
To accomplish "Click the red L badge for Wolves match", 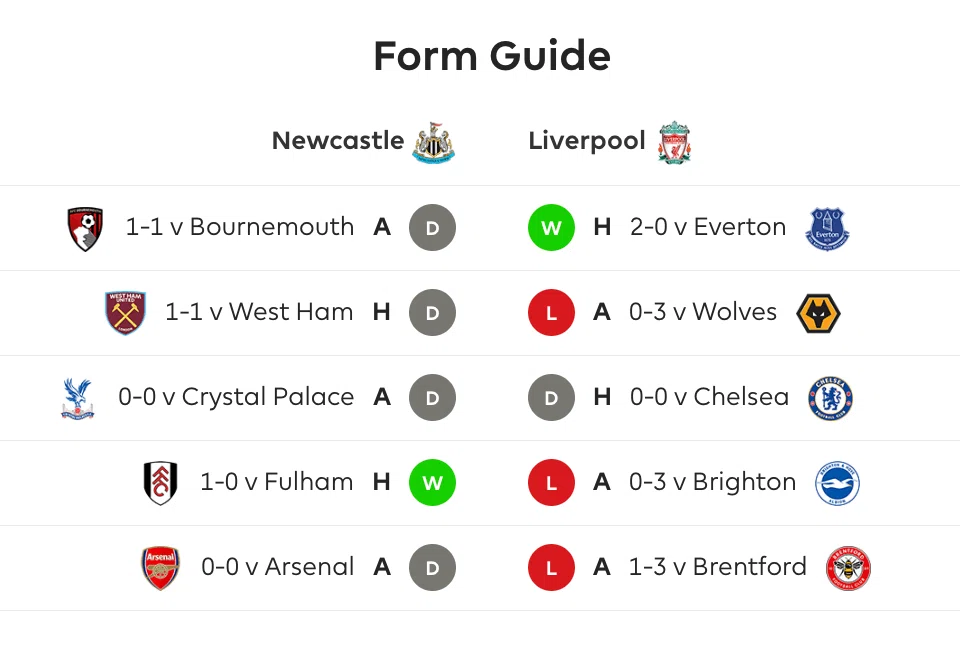I will pyautogui.click(x=551, y=312).
